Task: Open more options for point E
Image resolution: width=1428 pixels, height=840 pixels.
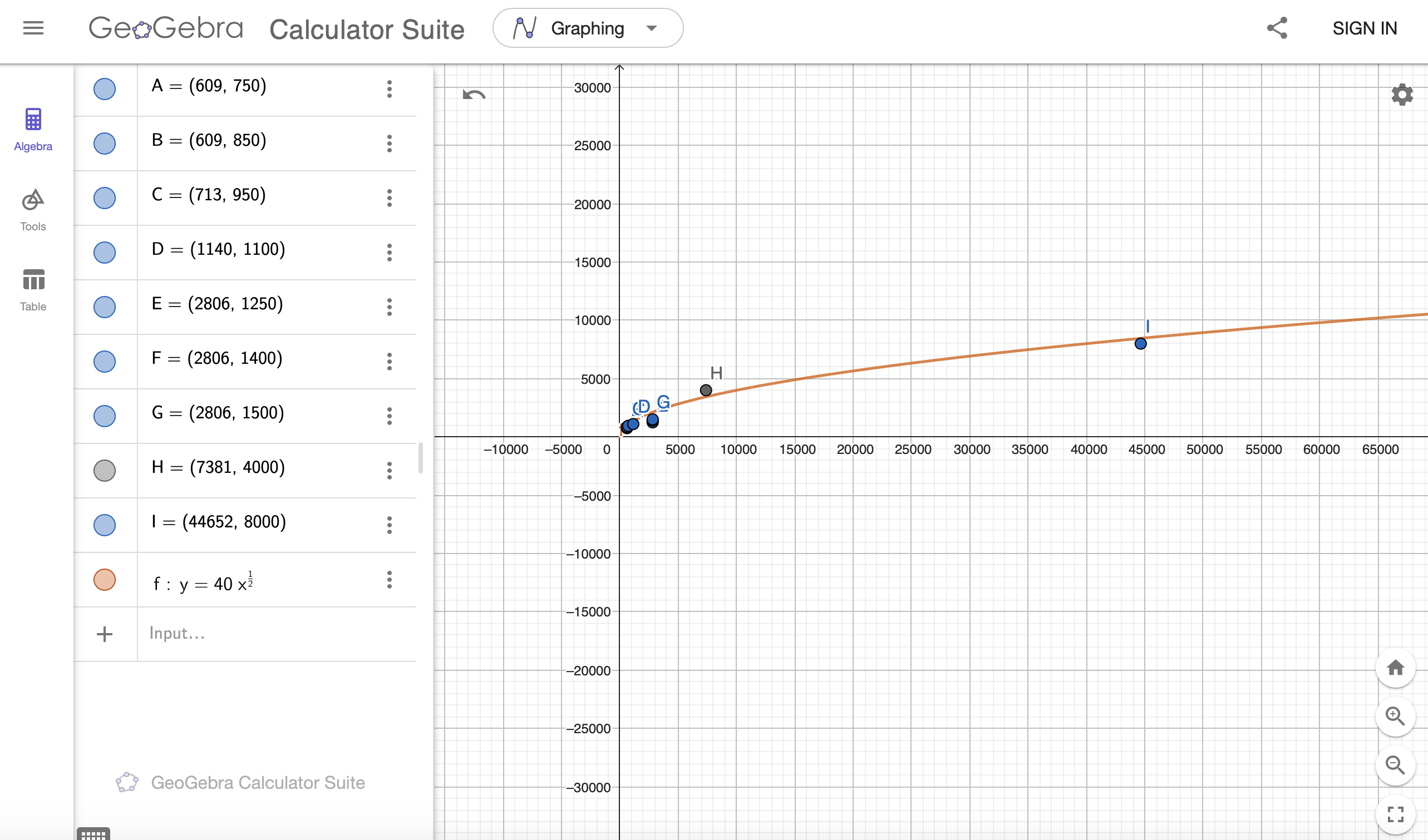Action: pos(390,307)
